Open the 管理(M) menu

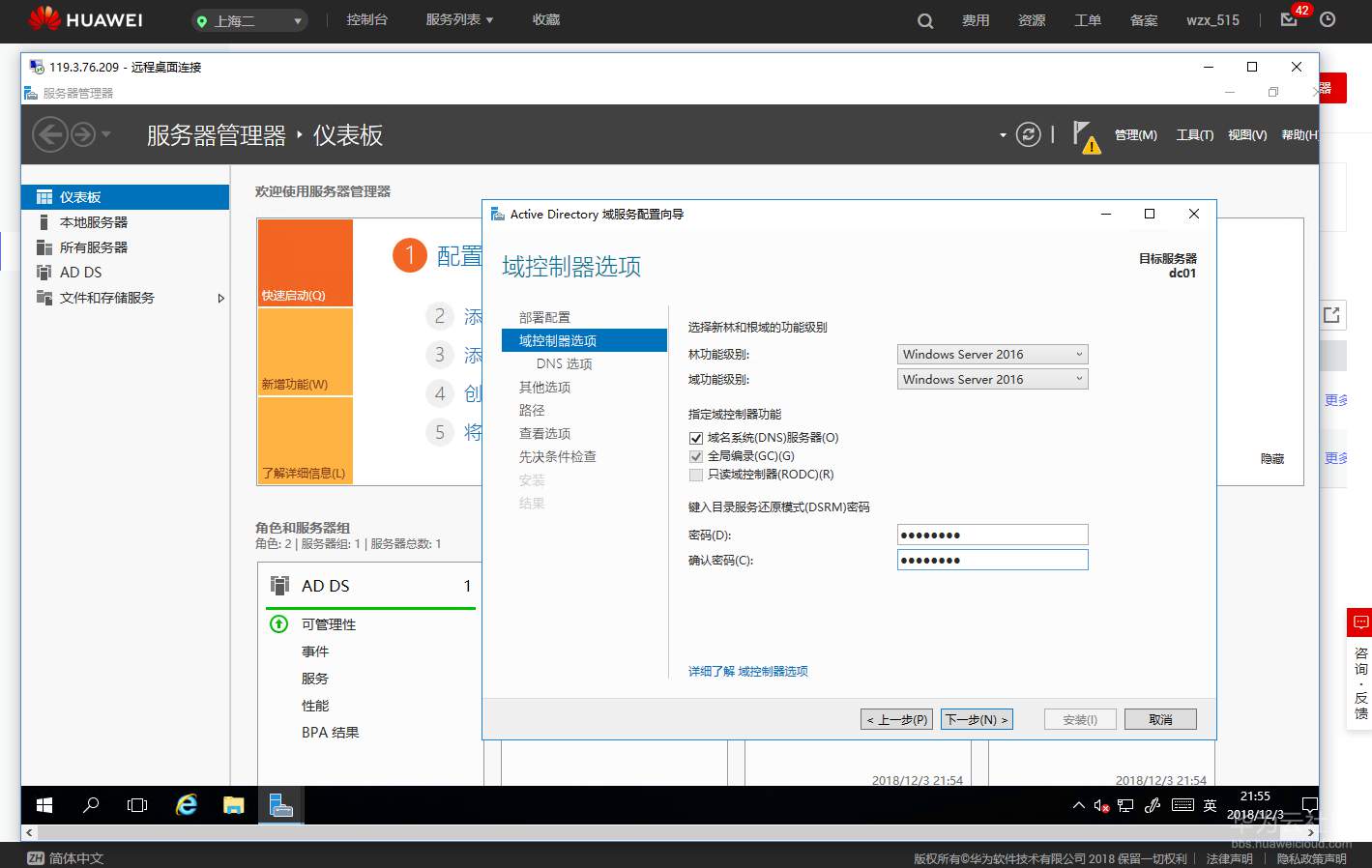1135,135
